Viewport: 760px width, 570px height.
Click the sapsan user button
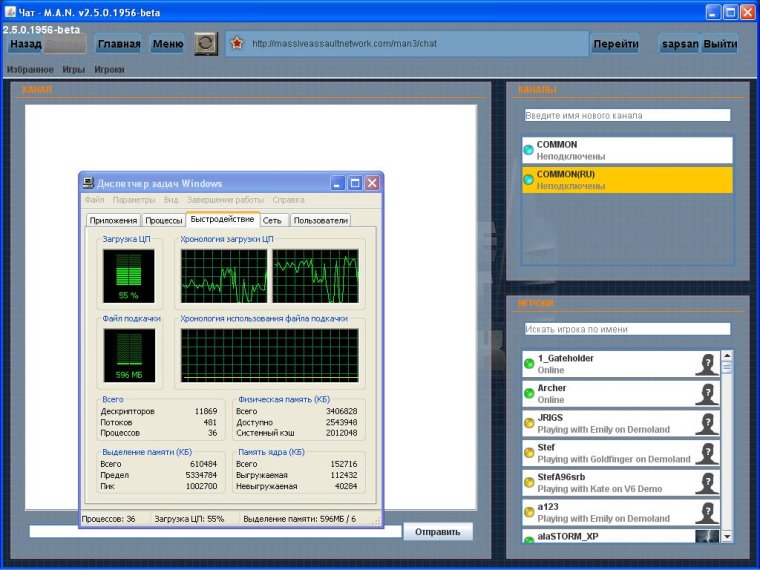tap(680, 44)
